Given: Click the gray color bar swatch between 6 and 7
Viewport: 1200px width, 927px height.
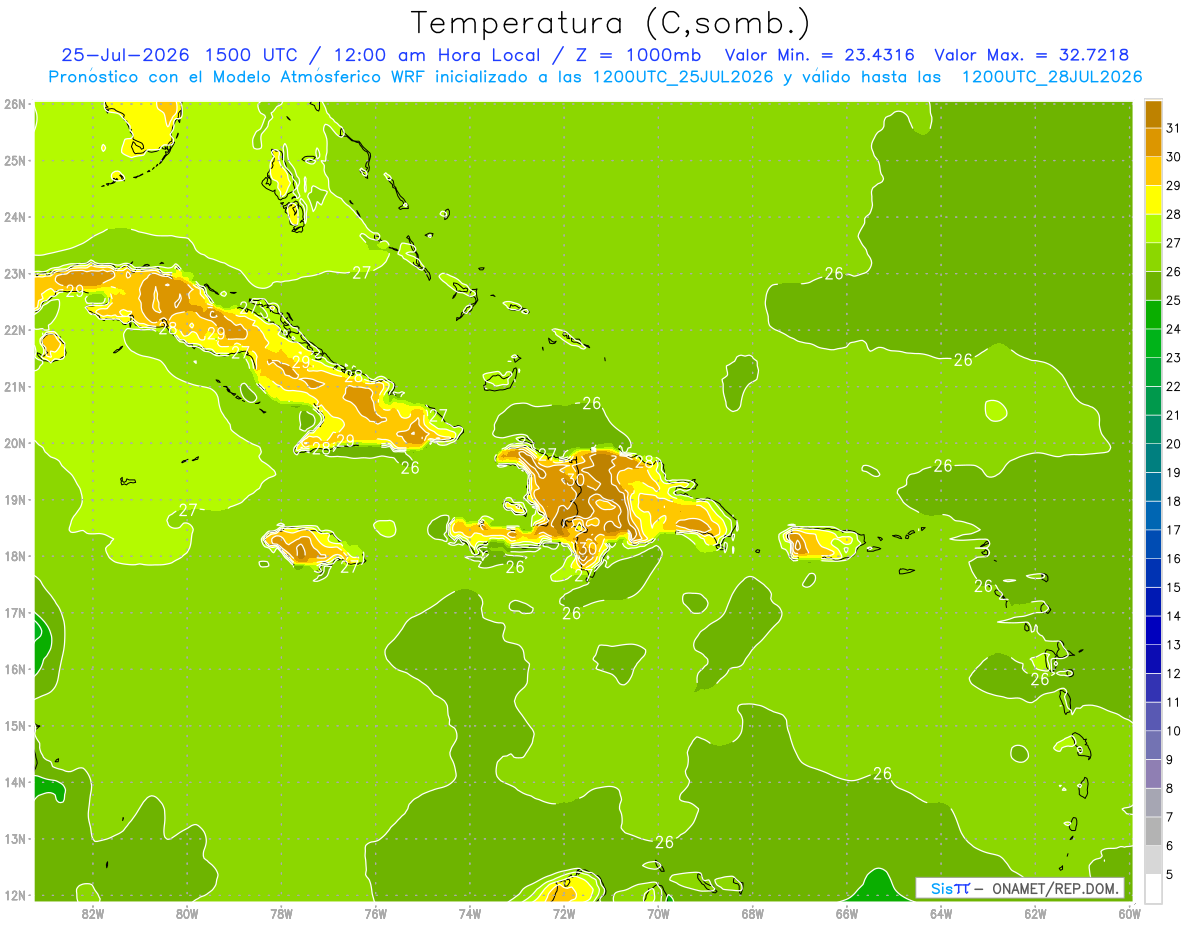Looking at the screenshot, I should point(1153,831).
